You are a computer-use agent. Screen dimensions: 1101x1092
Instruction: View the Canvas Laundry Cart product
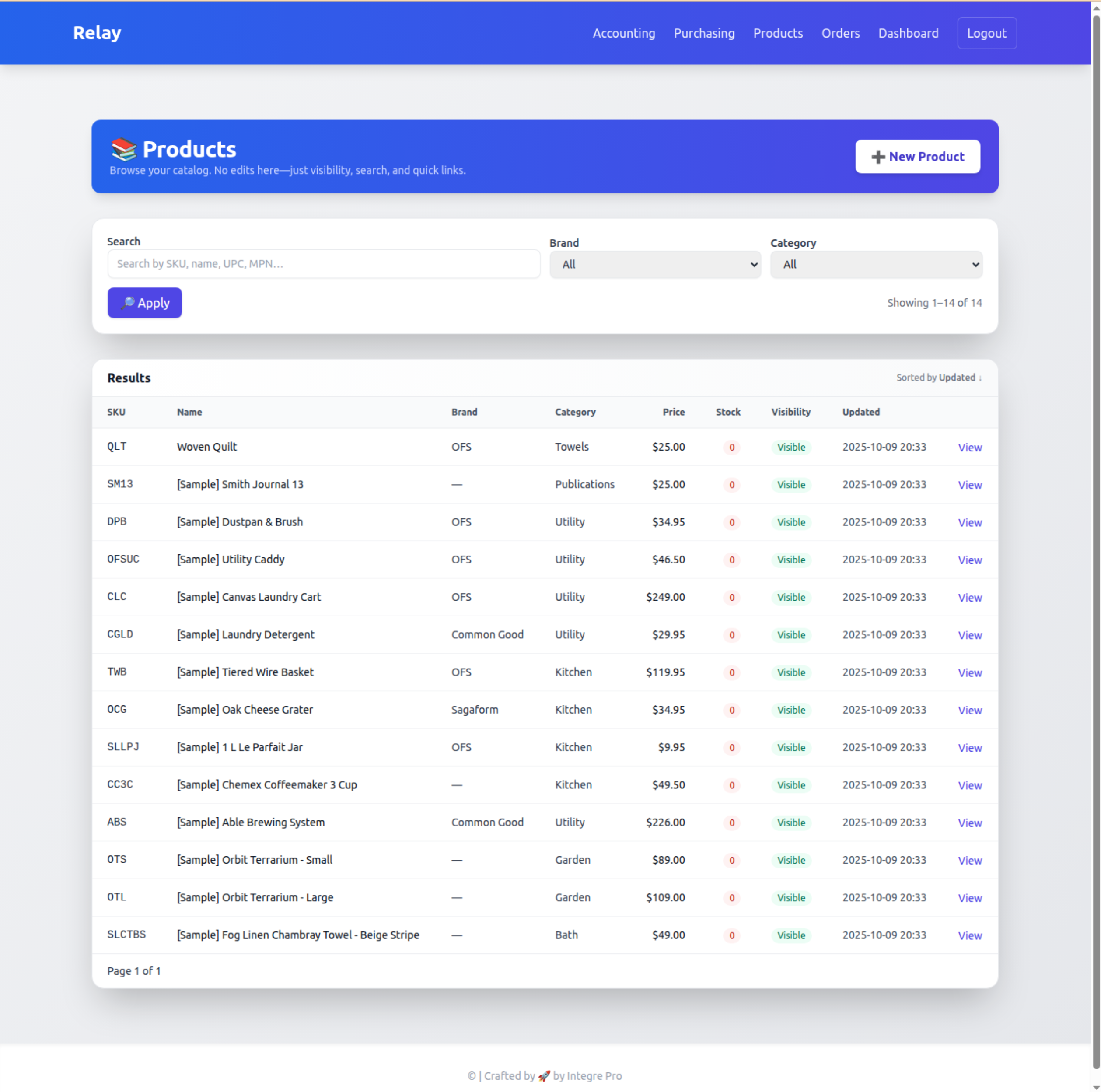coord(969,597)
